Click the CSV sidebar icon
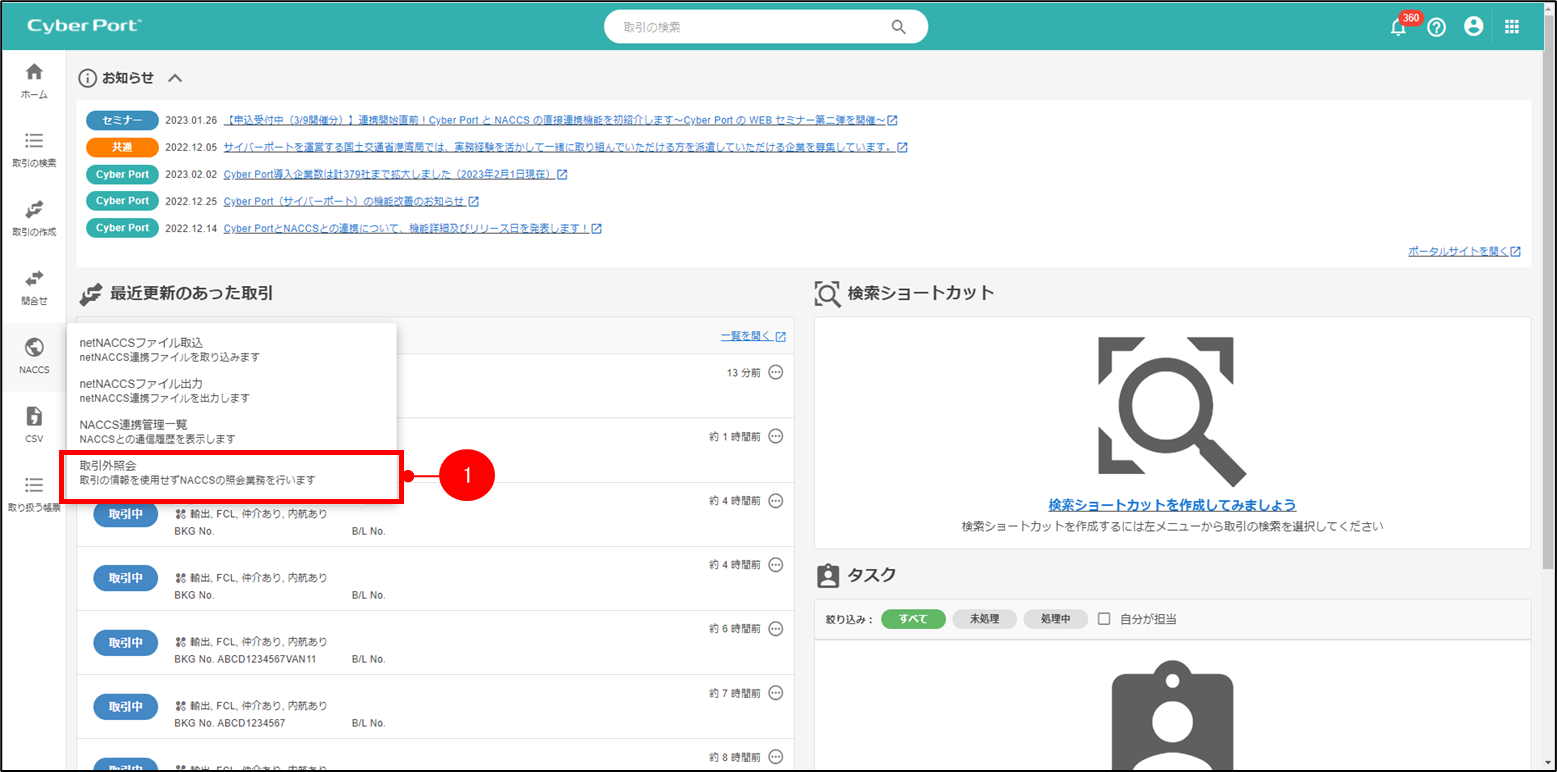 point(34,424)
